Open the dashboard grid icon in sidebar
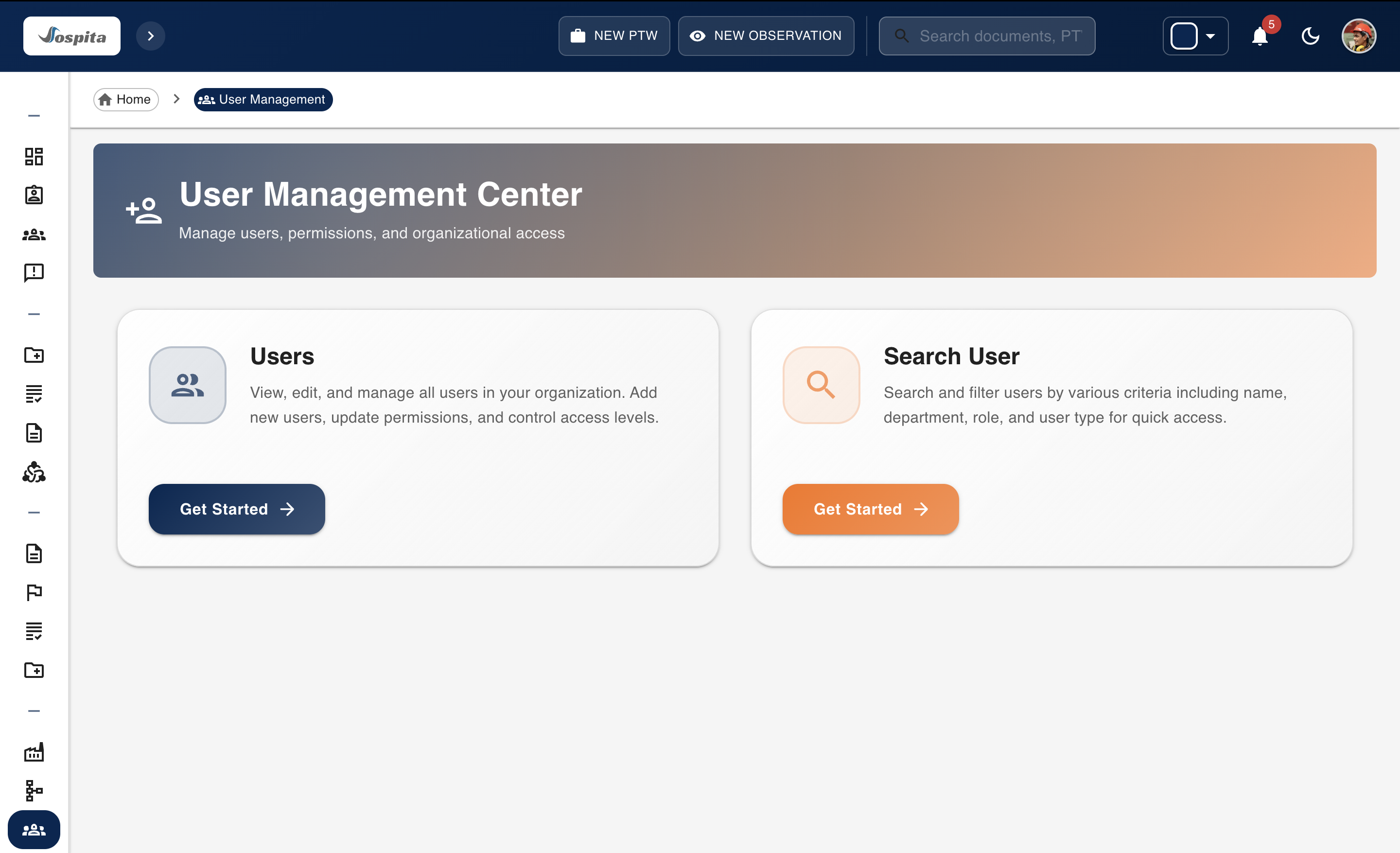 (x=34, y=156)
